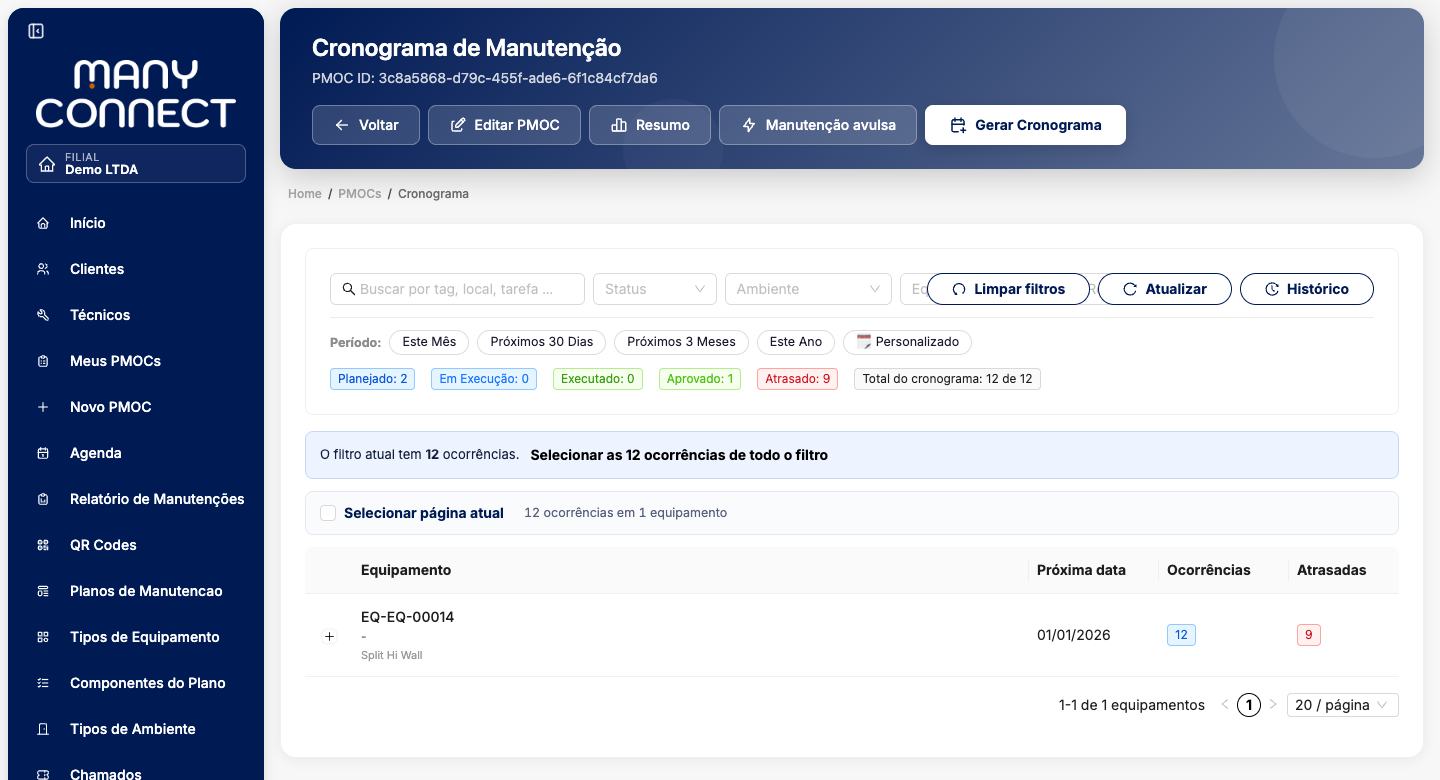Click the Manutenção avulsa button
Screen dimensions: 1440x780
[818, 125]
